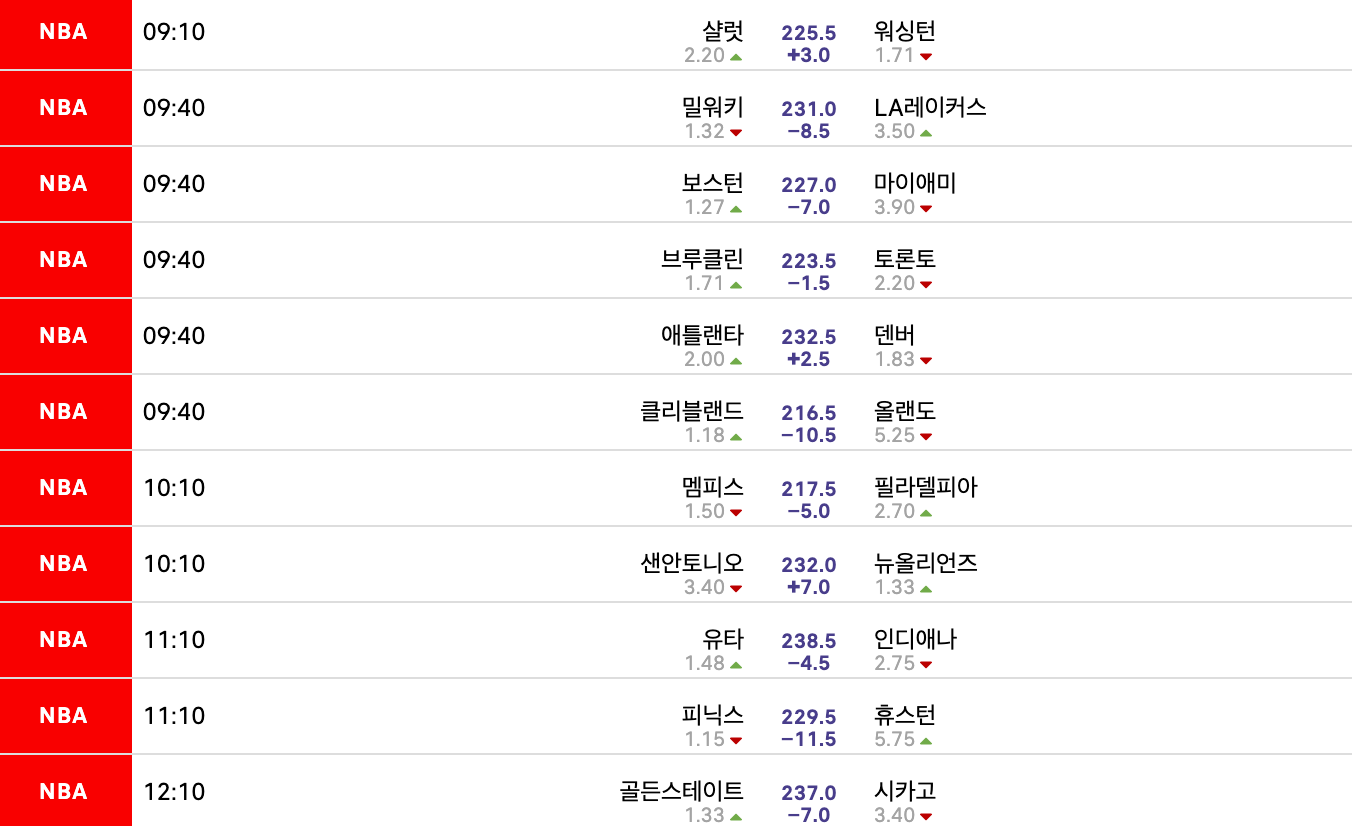
Task: Click red down arrow beside 워싱턴 odds 1.71
Action: click(926, 57)
